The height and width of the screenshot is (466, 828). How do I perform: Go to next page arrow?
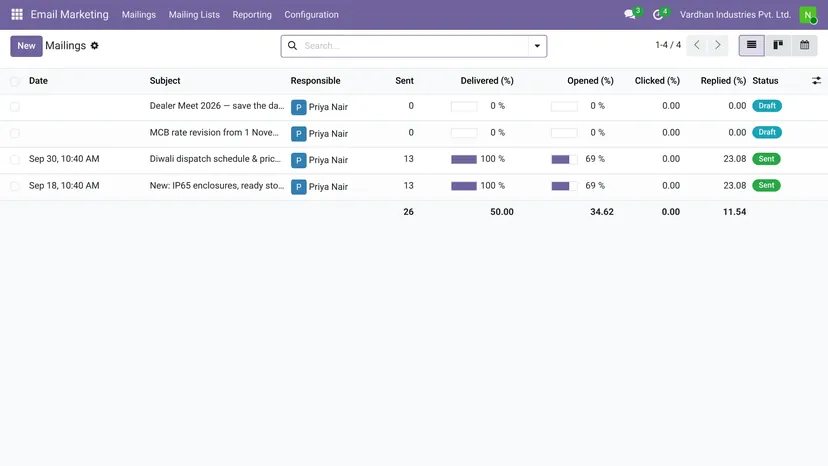(x=718, y=45)
